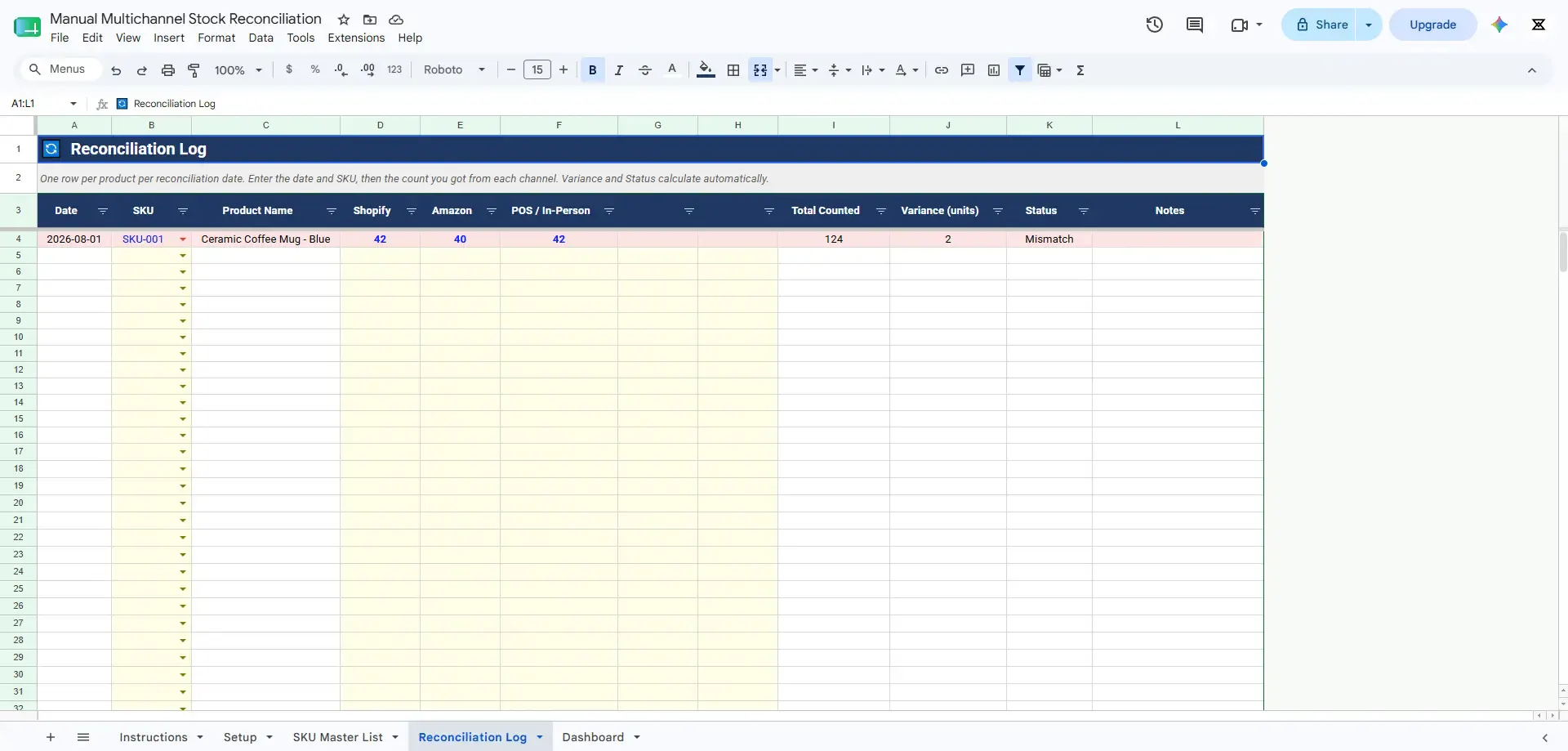Print the spreadsheet via printer icon
This screenshot has width=1568, height=751.
168,70
